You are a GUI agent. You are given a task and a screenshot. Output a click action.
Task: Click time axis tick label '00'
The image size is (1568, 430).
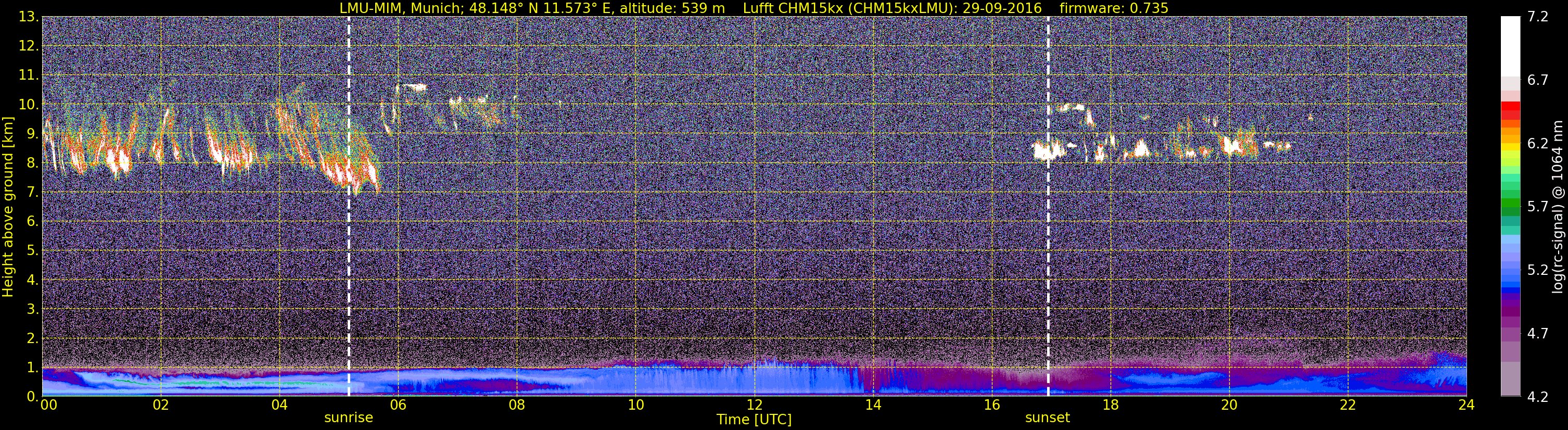[x=49, y=405]
